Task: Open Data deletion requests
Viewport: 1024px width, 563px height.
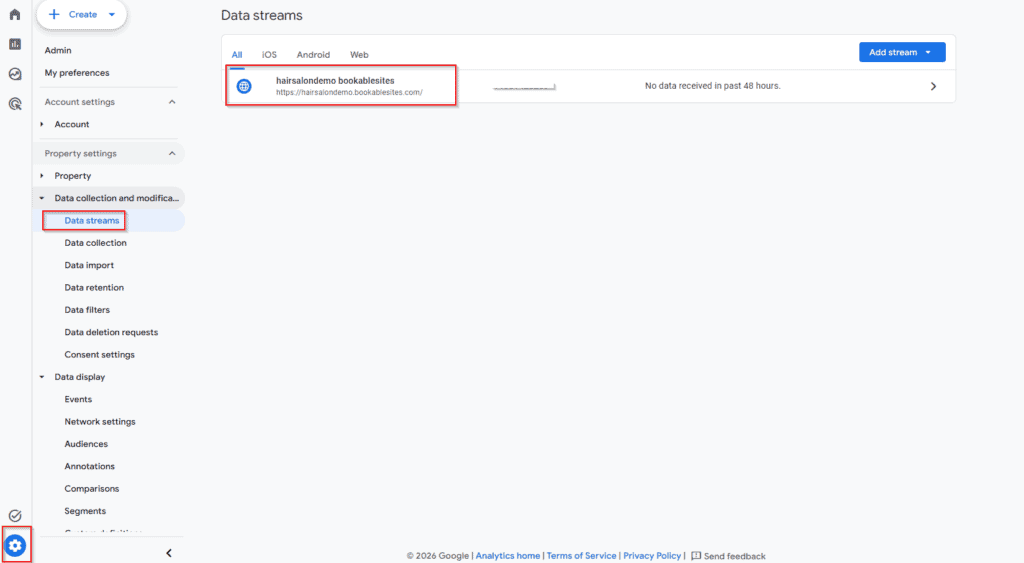Action: (111, 332)
